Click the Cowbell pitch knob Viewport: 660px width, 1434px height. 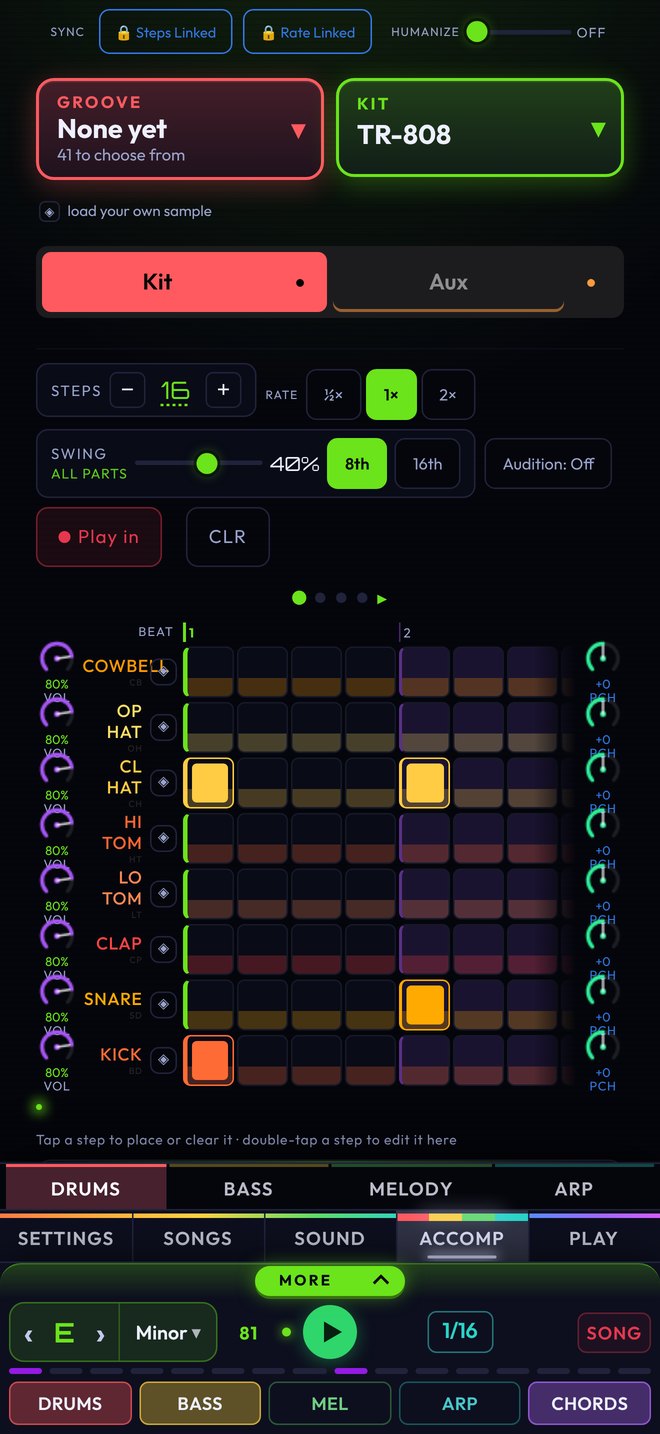click(x=602, y=659)
